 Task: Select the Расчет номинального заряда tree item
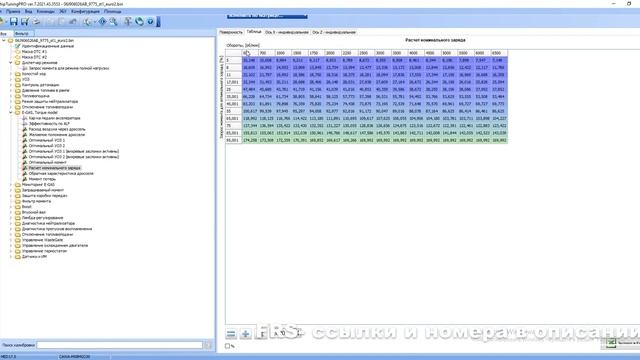55,168
